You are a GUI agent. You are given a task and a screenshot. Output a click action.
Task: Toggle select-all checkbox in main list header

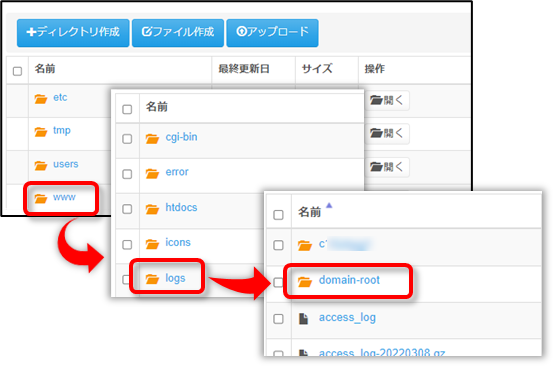coord(17,71)
